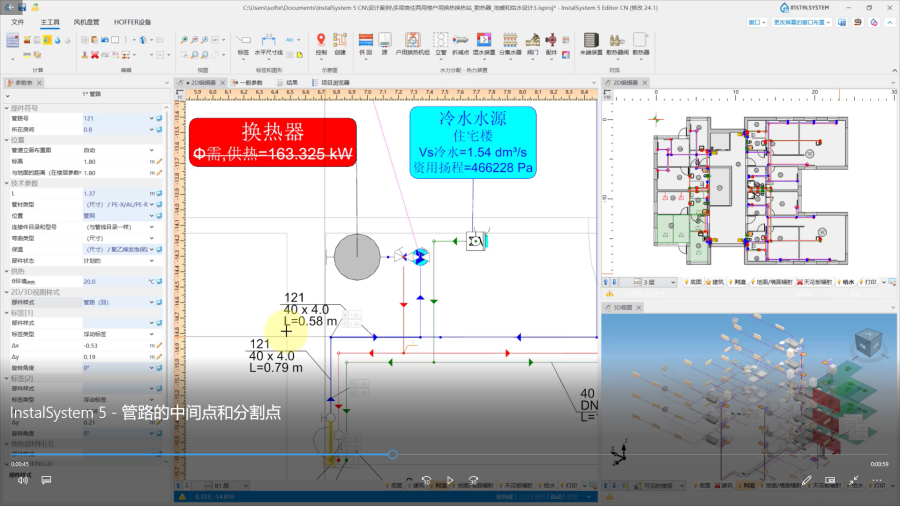900x506 pixels.
Task: Click the cyan 冷水水源 label box
Action: [x=473, y=142]
